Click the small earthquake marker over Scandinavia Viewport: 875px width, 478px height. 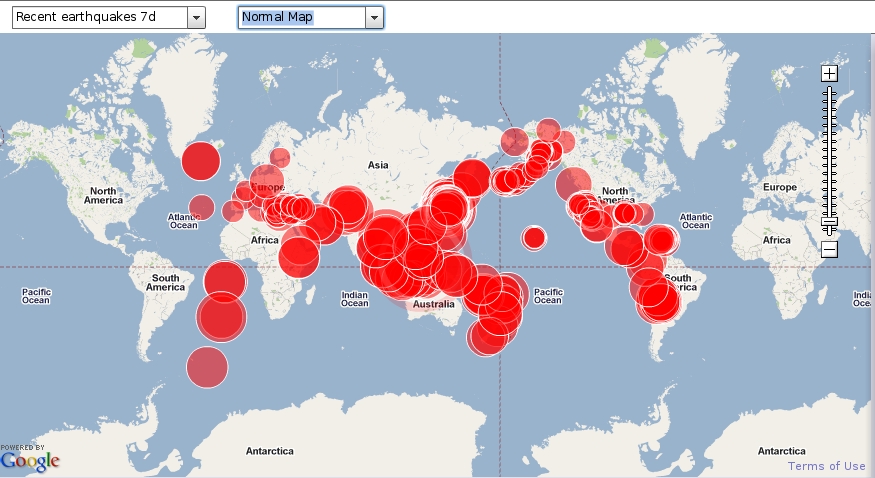pyautogui.click(x=280, y=157)
